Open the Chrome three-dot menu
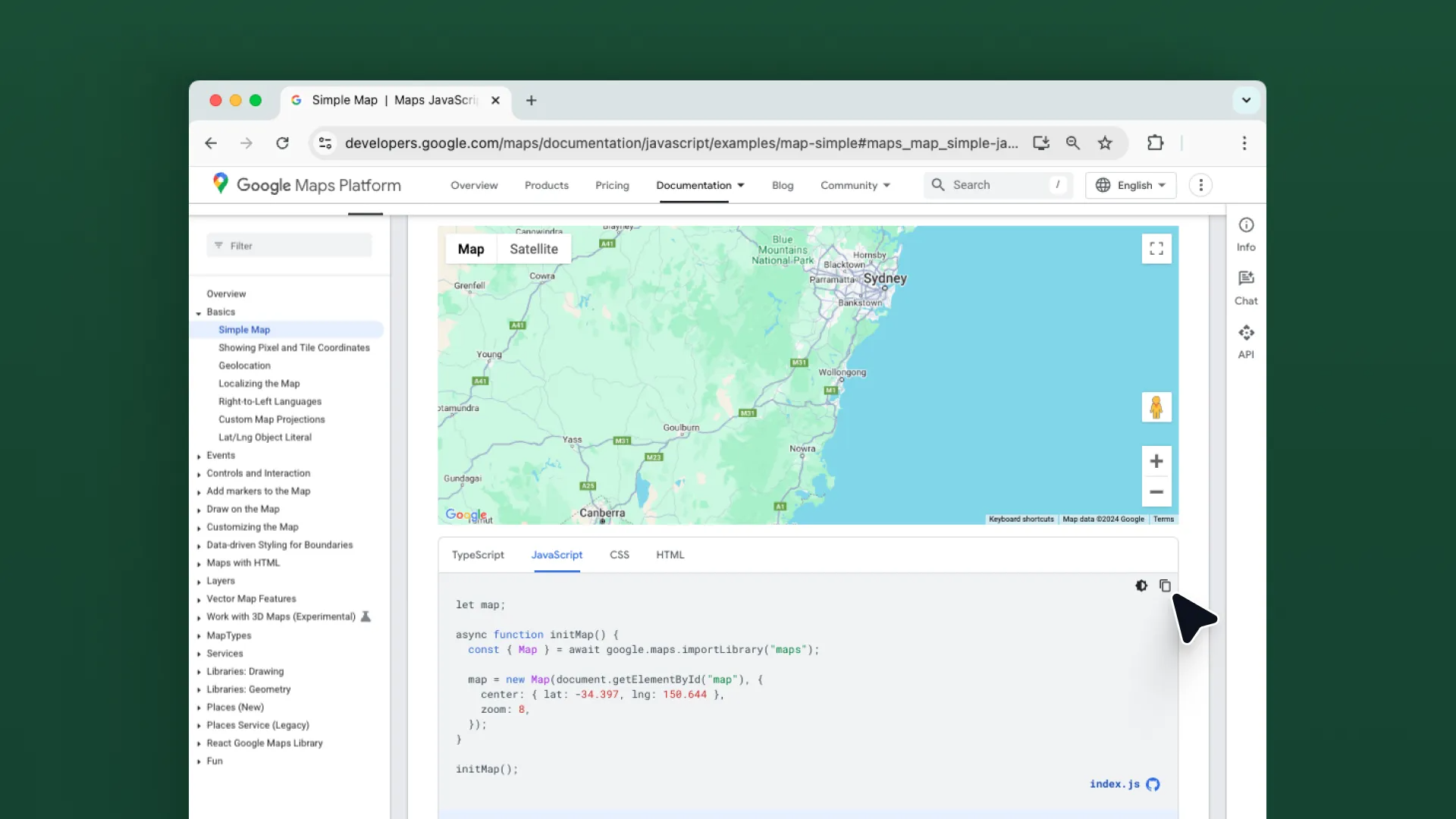Image resolution: width=1456 pixels, height=819 pixels. (1244, 143)
